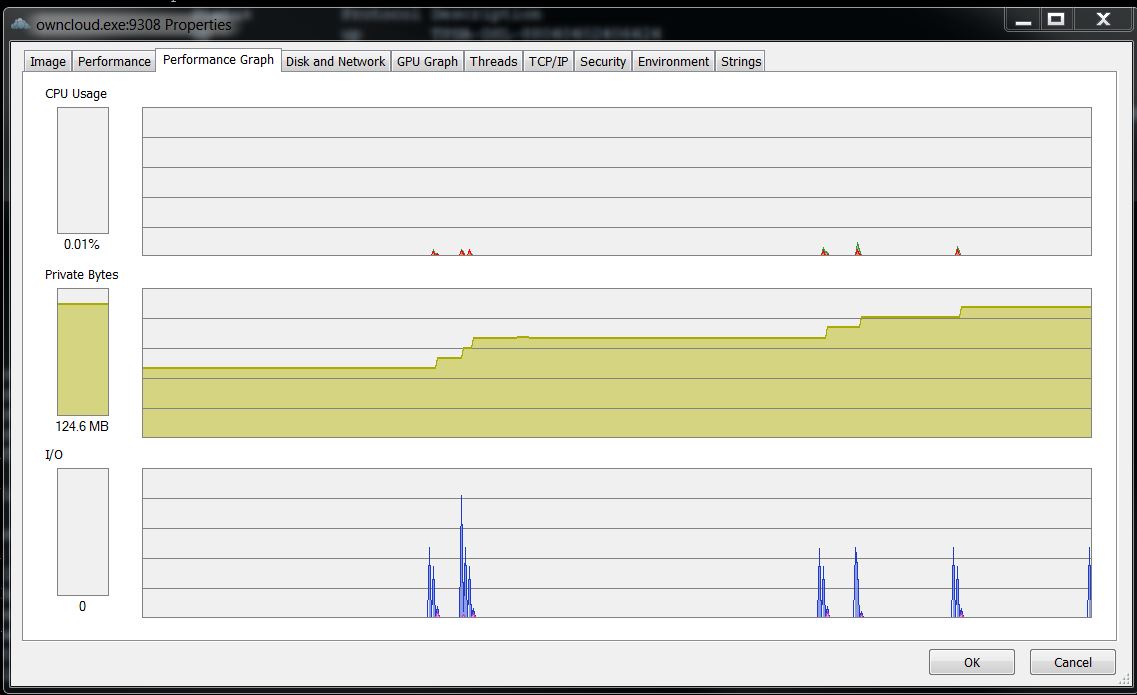Show the Environment tab
Image resolution: width=1137 pixels, height=695 pixels.
coord(673,62)
